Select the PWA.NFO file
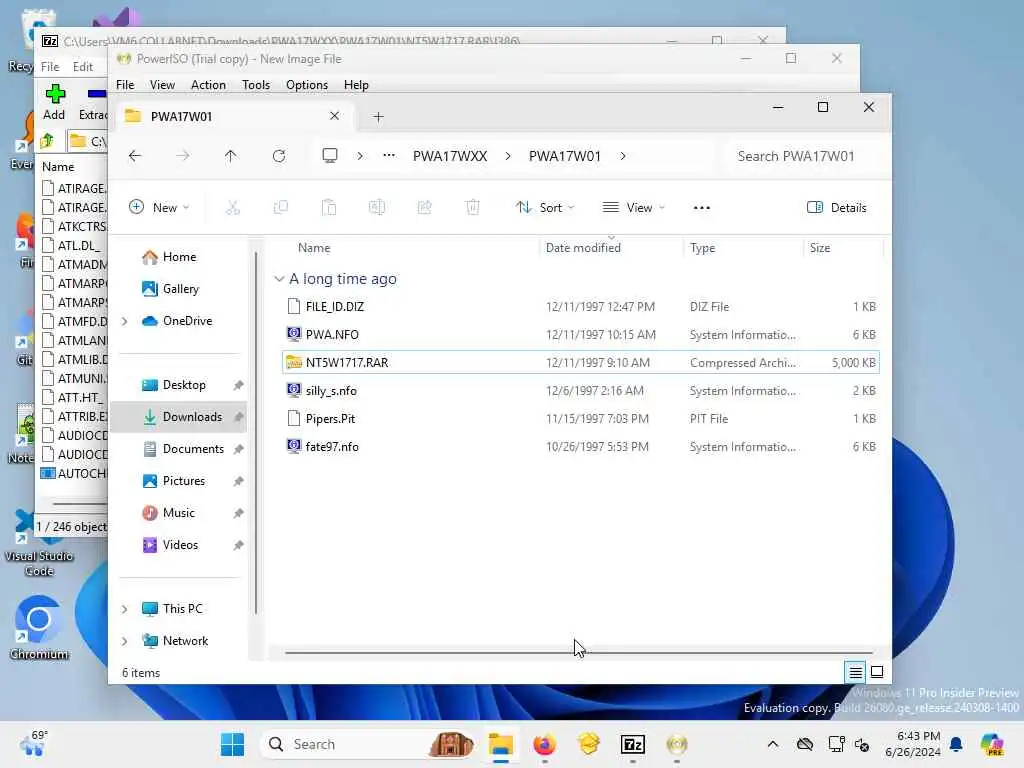The height and width of the screenshot is (768, 1024). tap(581, 334)
